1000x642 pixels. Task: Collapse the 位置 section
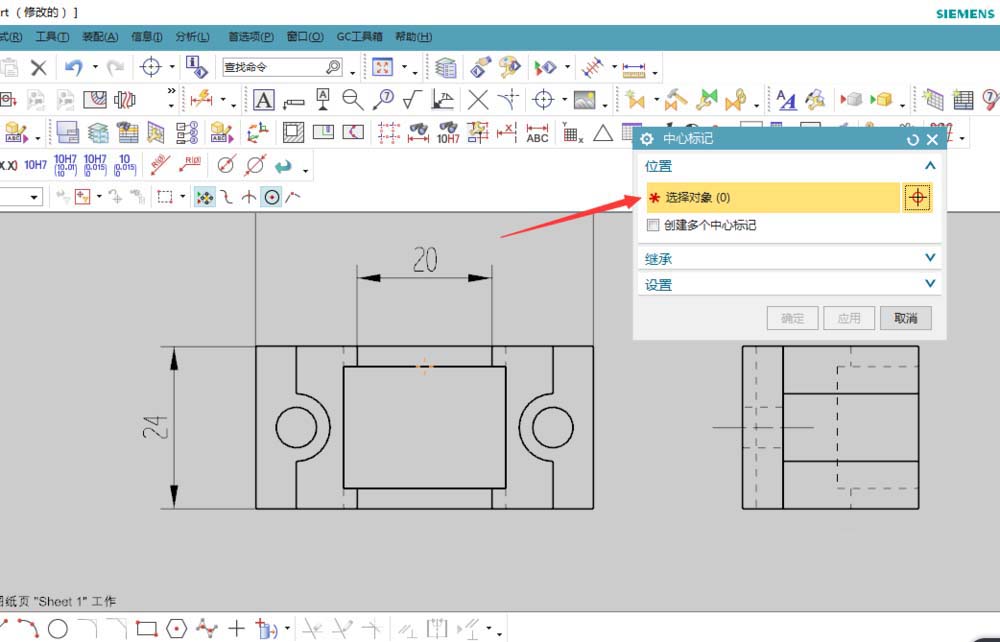pos(930,166)
